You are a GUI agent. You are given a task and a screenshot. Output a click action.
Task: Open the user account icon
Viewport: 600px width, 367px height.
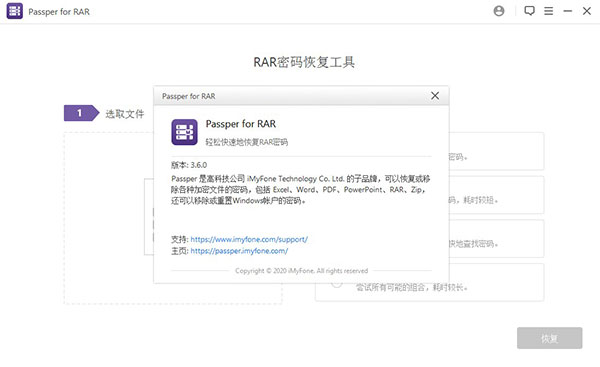tap(499, 11)
